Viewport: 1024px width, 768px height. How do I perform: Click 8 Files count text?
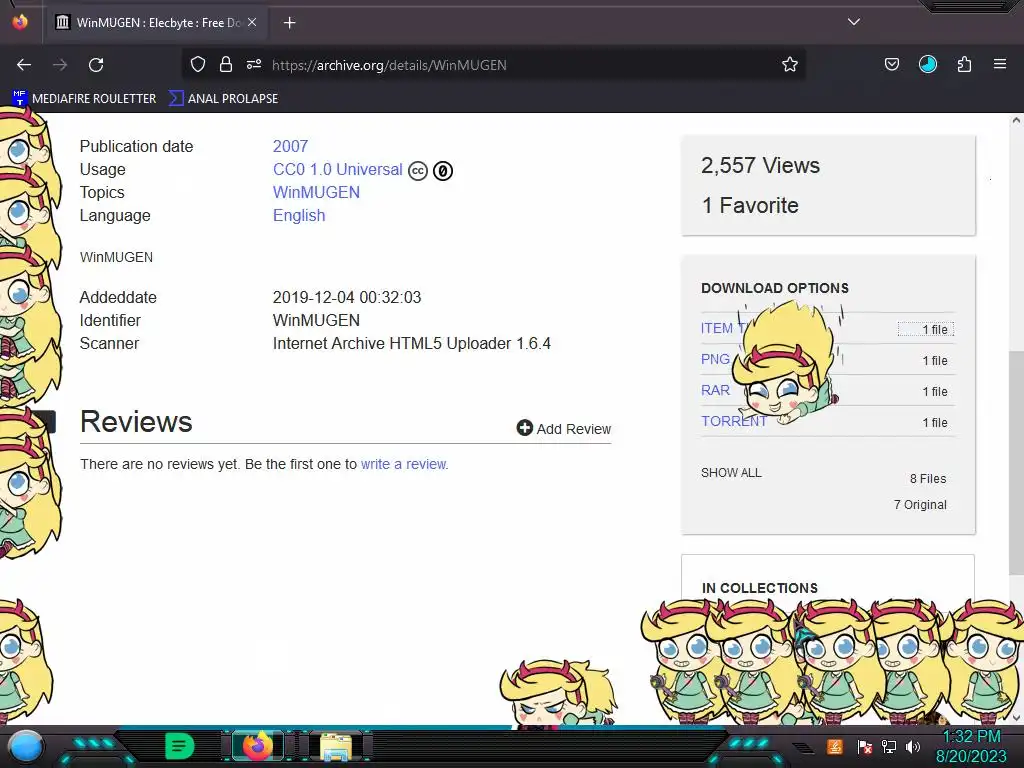928,479
